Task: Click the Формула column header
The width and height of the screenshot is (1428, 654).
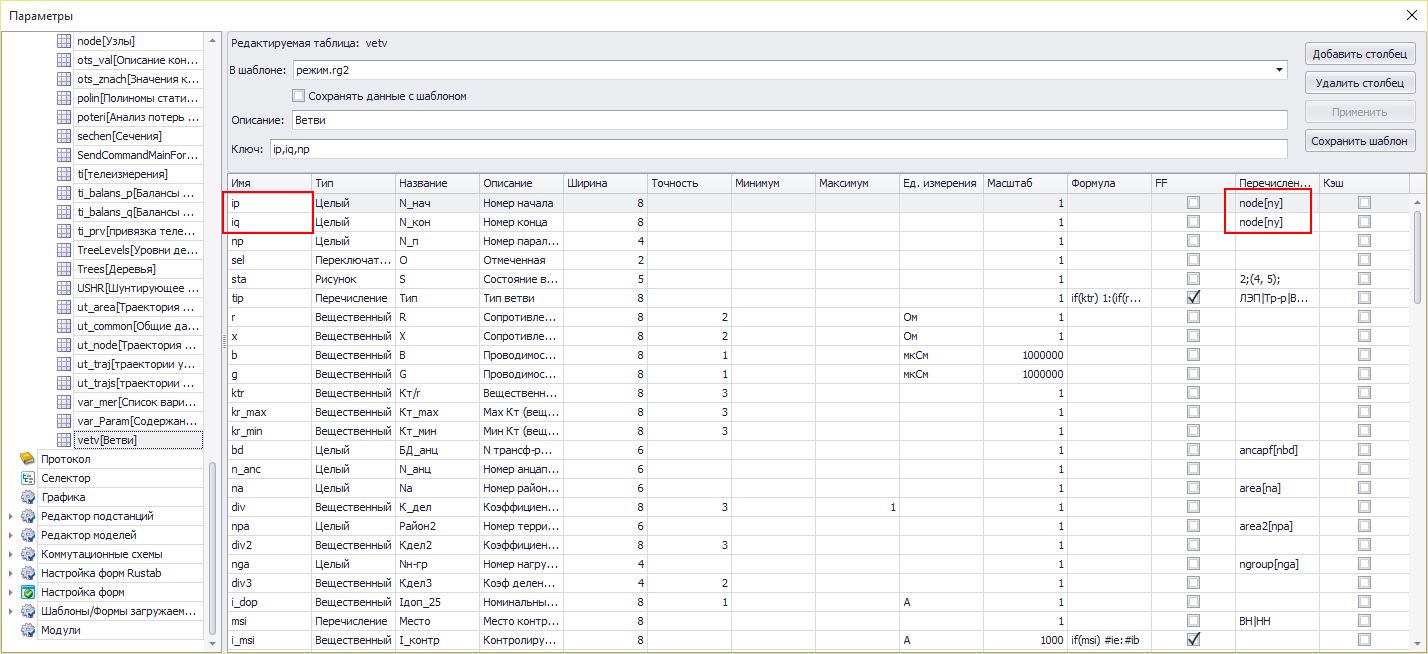Action: point(1108,184)
